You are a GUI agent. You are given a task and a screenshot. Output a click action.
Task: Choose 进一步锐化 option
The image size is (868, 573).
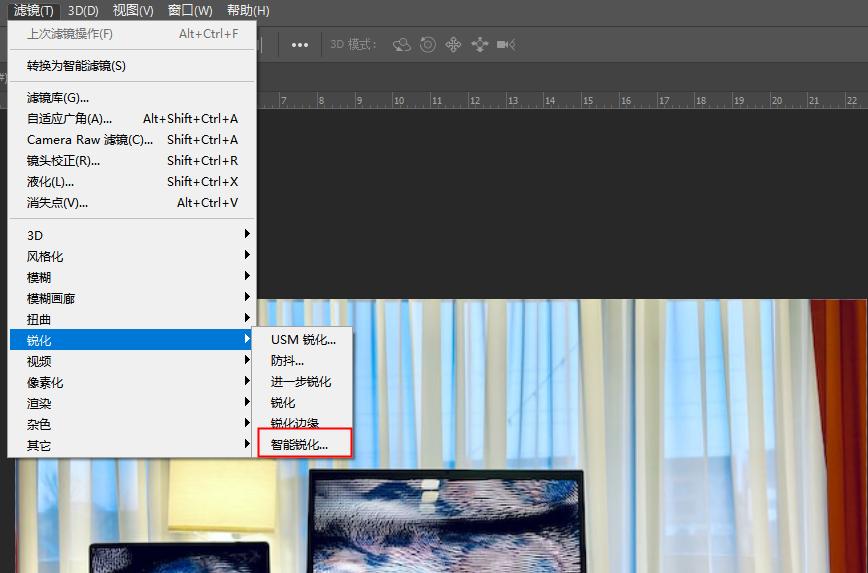coord(303,382)
